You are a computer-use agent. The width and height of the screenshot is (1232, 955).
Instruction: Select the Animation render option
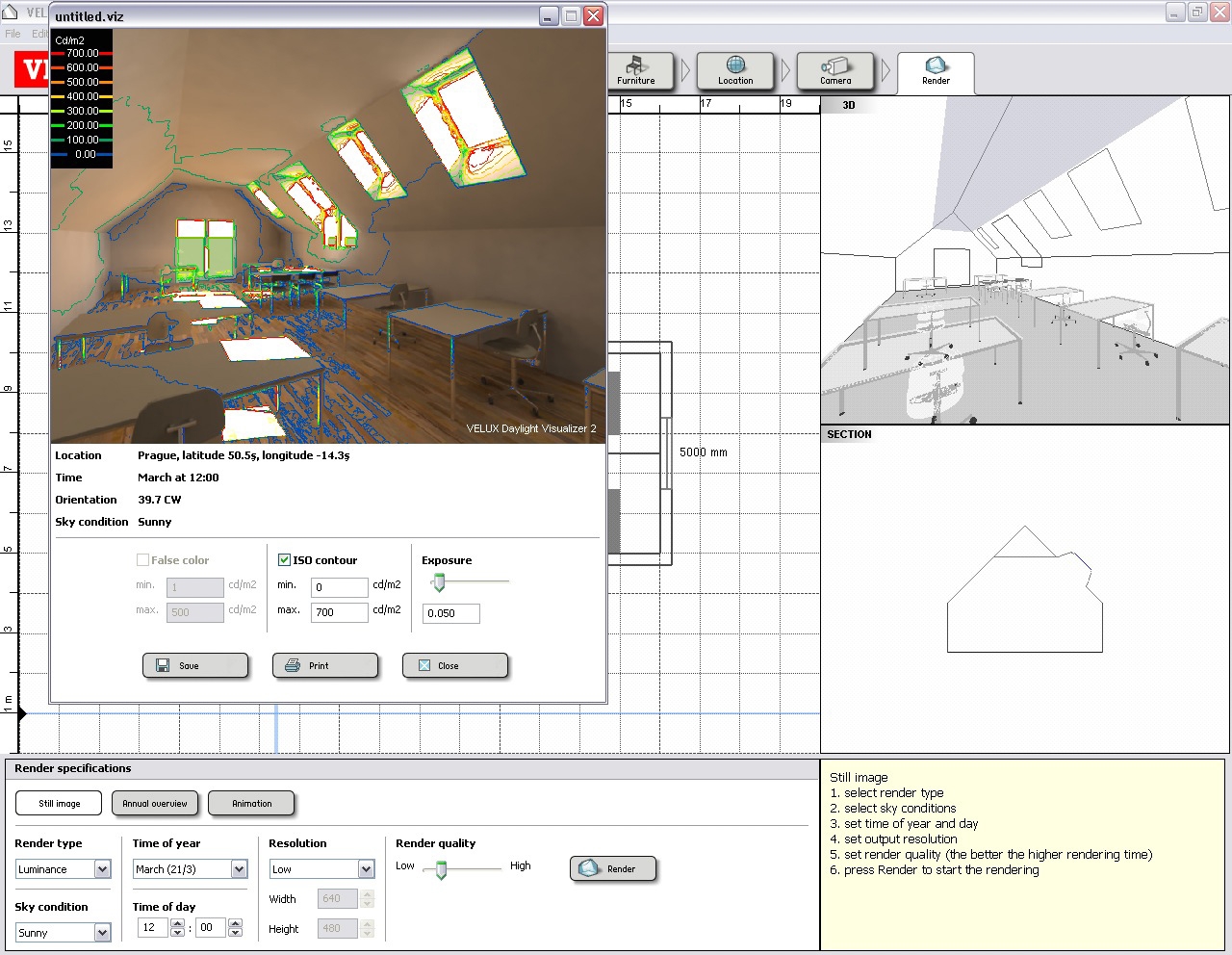(251, 803)
